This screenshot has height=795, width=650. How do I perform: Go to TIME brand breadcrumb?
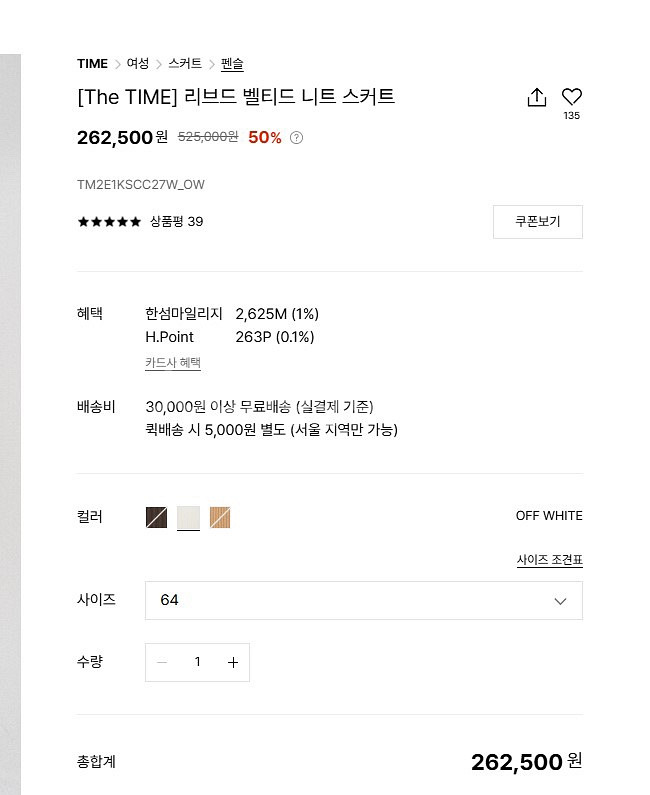[x=92, y=64]
